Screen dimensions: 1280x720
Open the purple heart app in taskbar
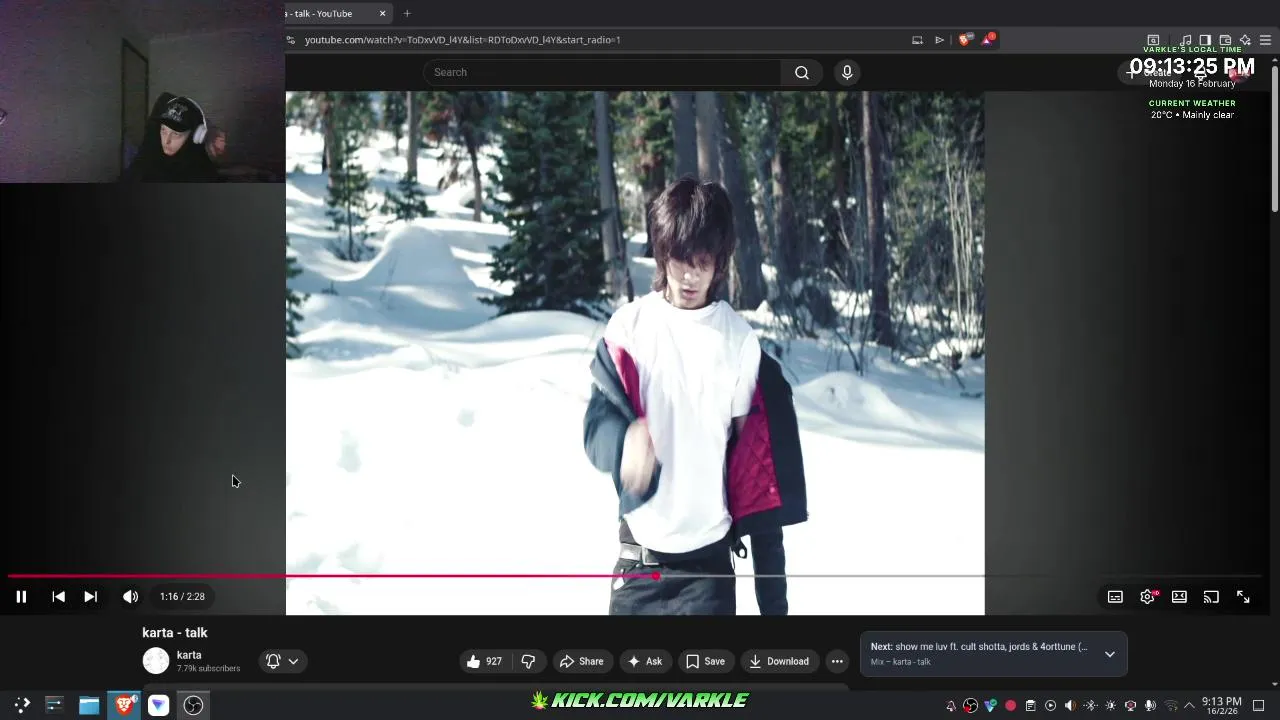(x=158, y=705)
